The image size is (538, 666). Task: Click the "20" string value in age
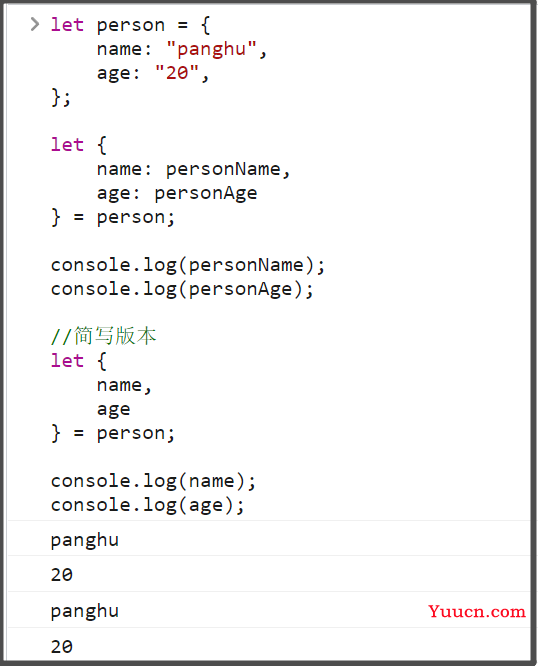click(177, 73)
